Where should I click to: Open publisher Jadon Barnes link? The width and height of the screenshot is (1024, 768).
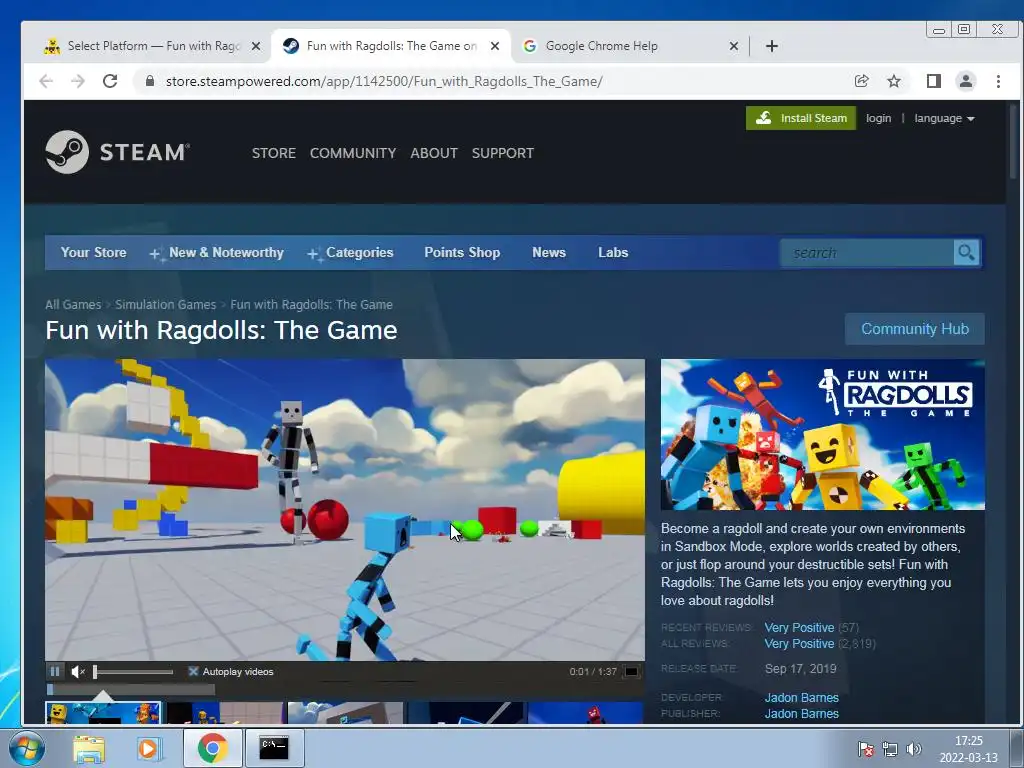point(801,714)
